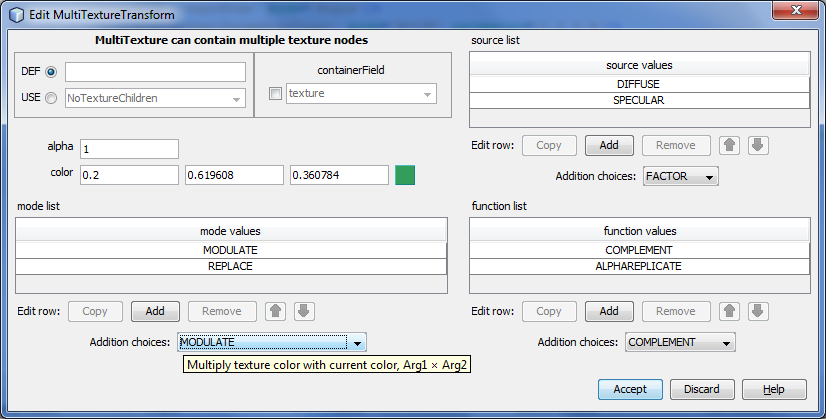This screenshot has height=419, width=826.
Task: Click the Accept button
Action: 630,389
